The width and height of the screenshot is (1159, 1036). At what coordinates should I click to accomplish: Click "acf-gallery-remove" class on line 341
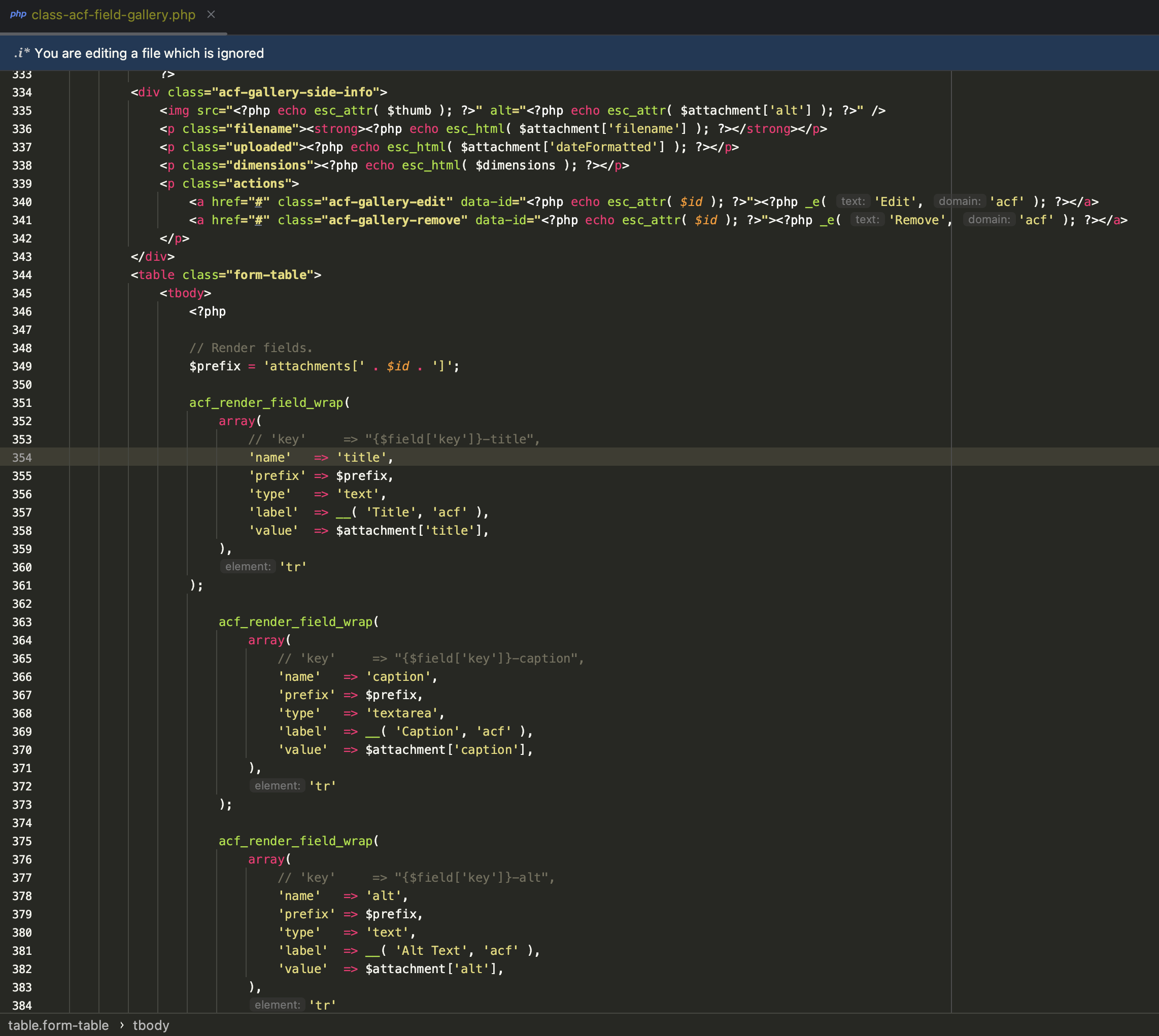[x=394, y=220]
